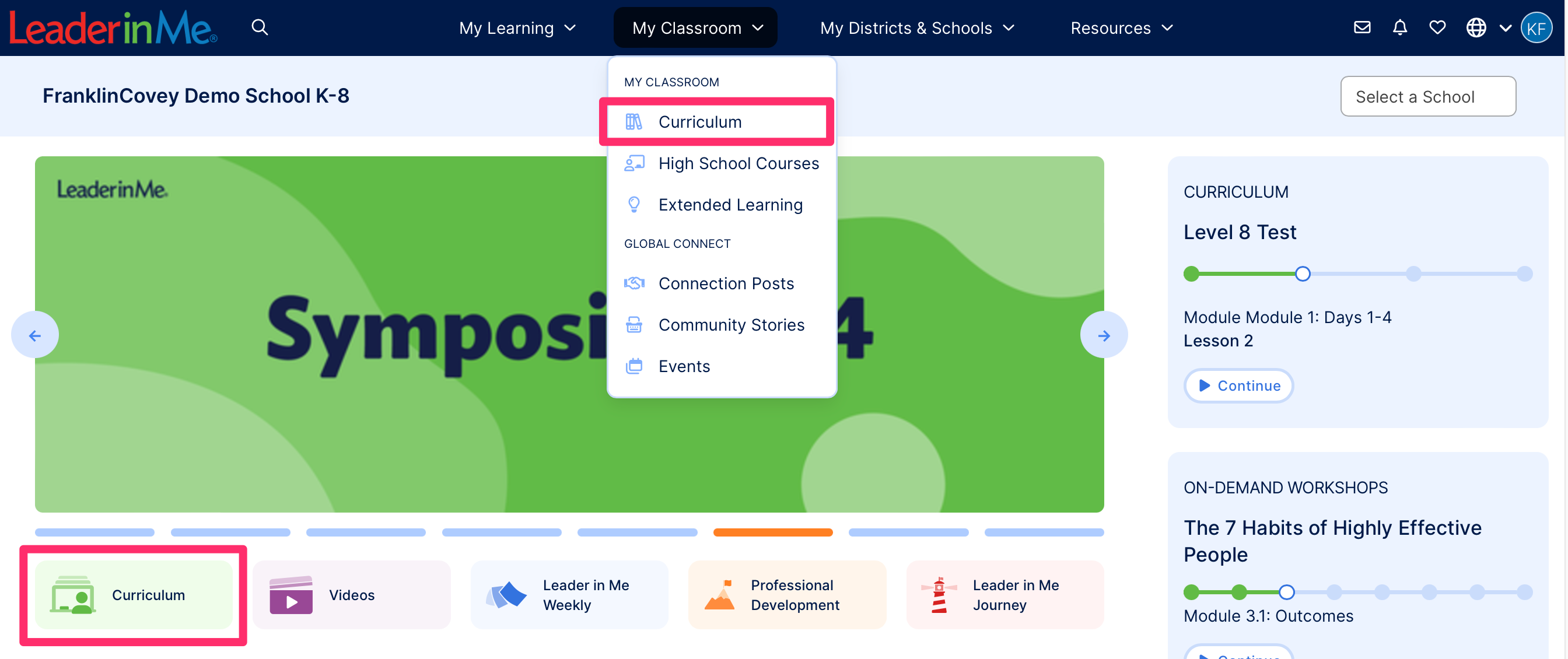
Task: Choose Extended Learning in the menu
Action: click(x=730, y=205)
